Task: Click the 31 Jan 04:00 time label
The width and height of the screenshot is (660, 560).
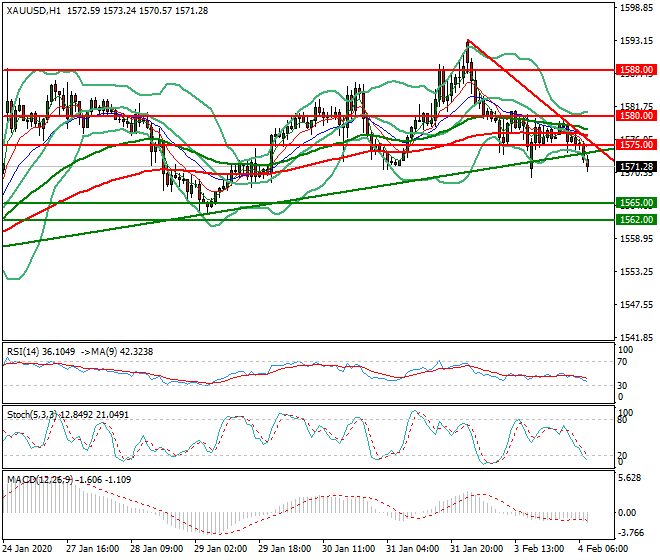Action: 412,549
